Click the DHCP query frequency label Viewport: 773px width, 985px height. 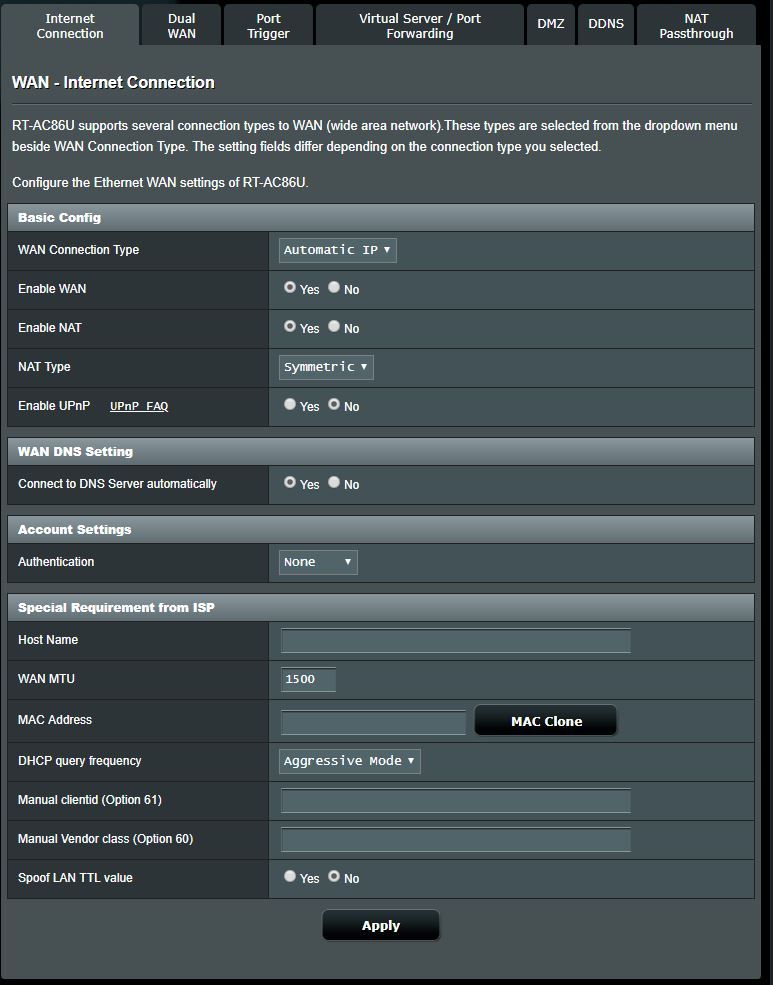pyautogui.click(x=80, y=761)
